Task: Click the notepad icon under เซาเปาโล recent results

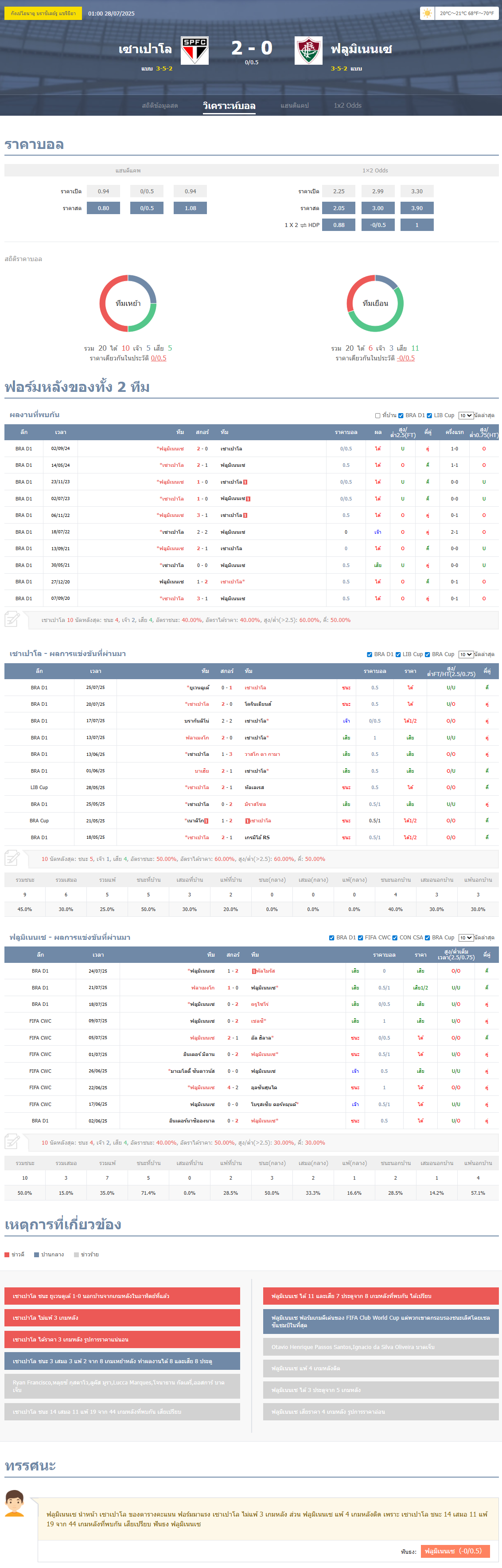Action: [x=12, y=858]
